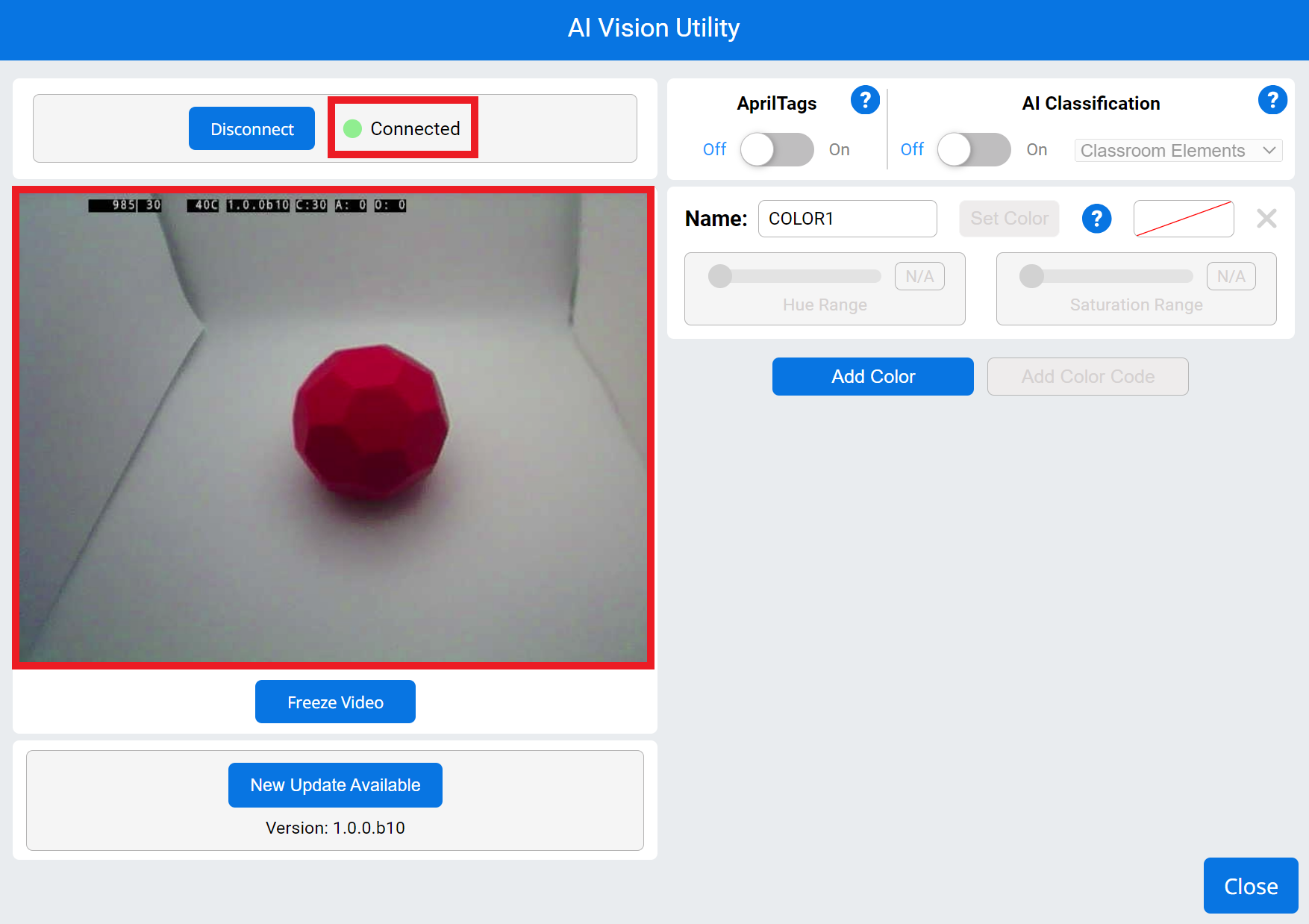This screenshot has height=924, width=1309.
Task: Freeze the live camera video
Action: (334, 702)
